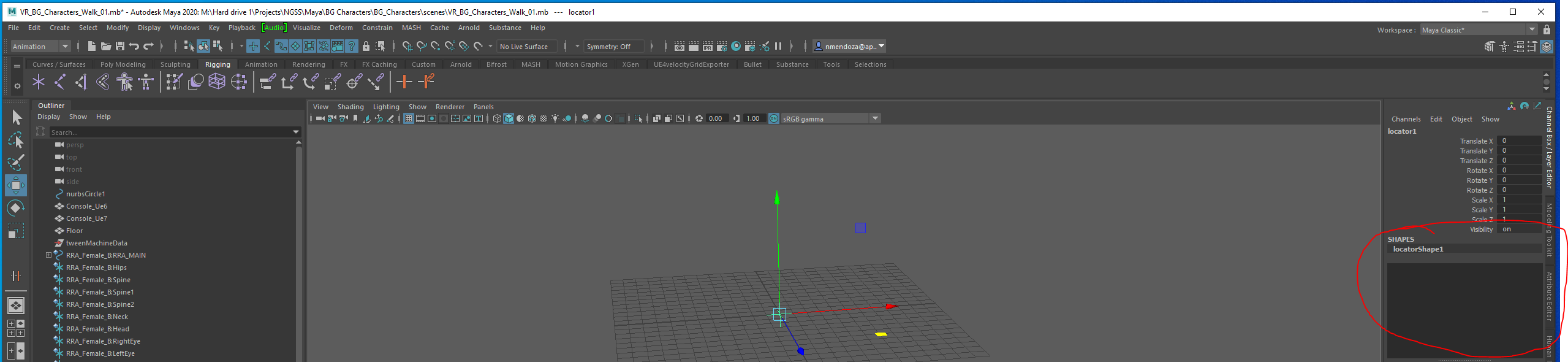Open the Windows menu

[184, 28]
